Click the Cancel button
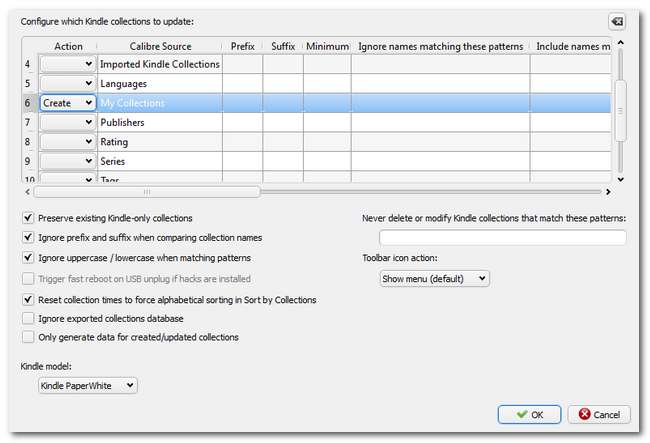The image size is (650, 443). click(x=599, y=414)
